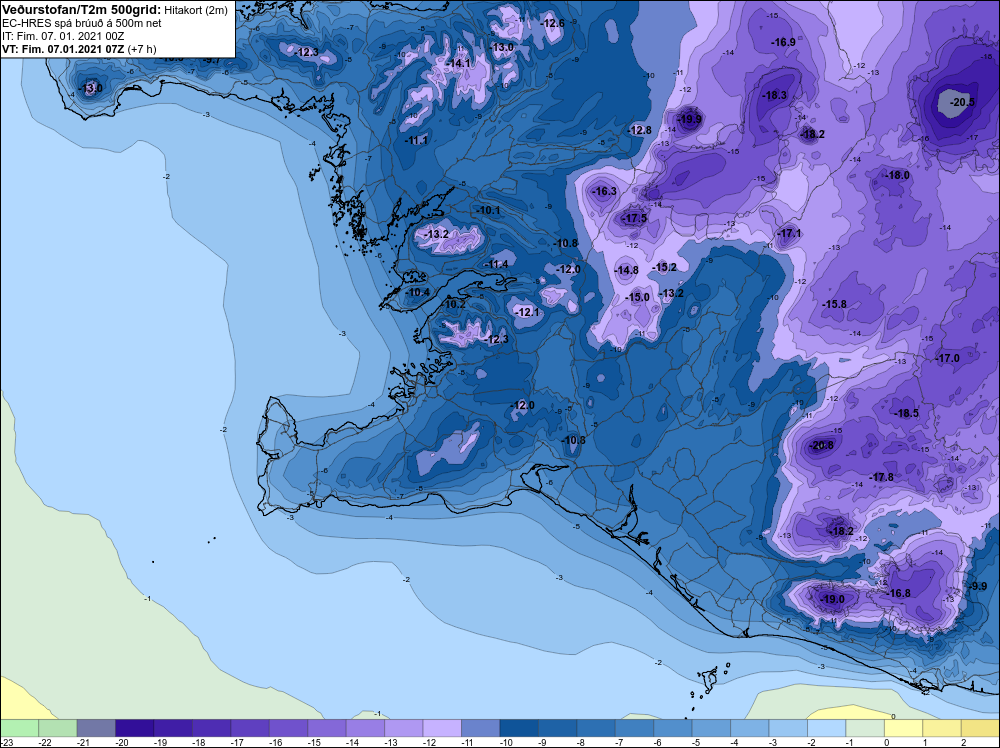The width and height of the screenshot is (1000, 748).
Task: Click the -11.4 temperature value
Action: pyautogui.click(x=496, y=265)
